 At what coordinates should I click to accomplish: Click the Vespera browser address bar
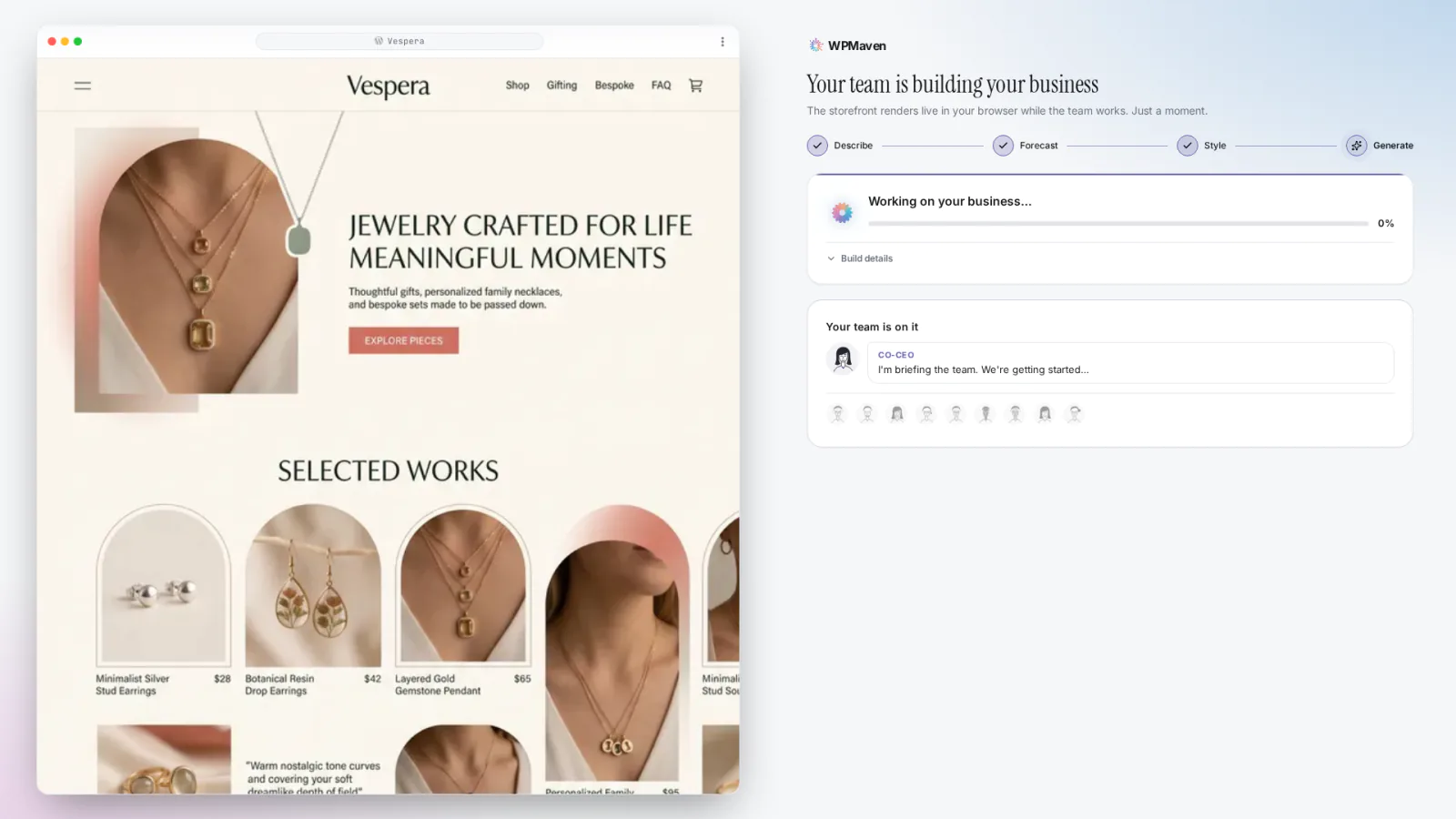point(399,41)
